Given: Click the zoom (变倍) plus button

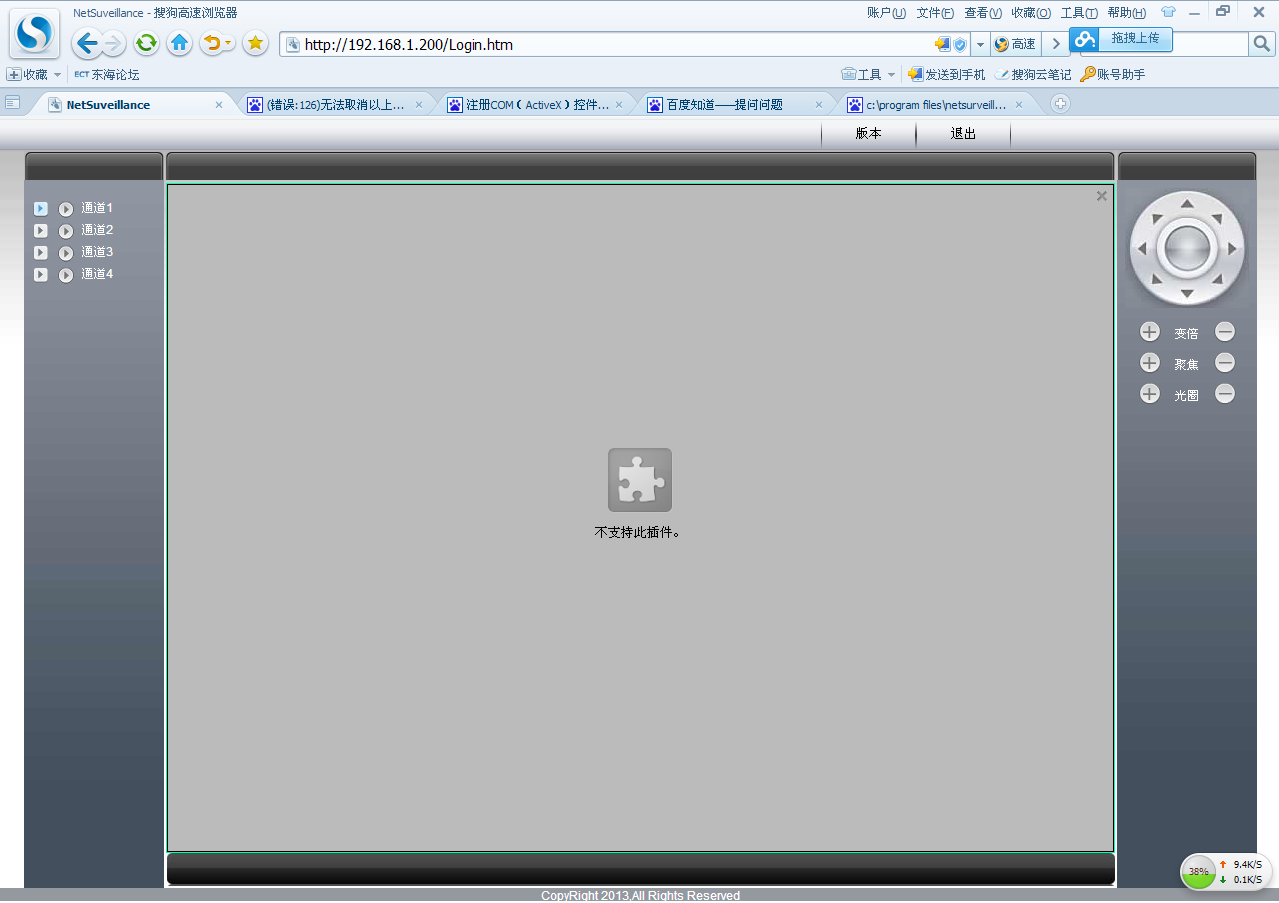Looking at the screenshot, I should point(1150,332).
